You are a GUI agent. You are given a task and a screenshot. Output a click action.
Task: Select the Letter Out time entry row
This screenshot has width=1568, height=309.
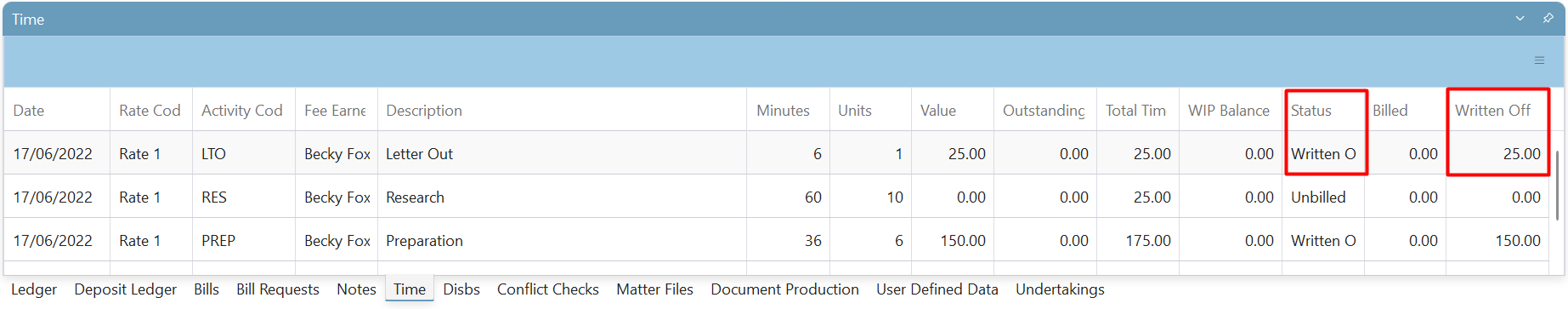777,154
